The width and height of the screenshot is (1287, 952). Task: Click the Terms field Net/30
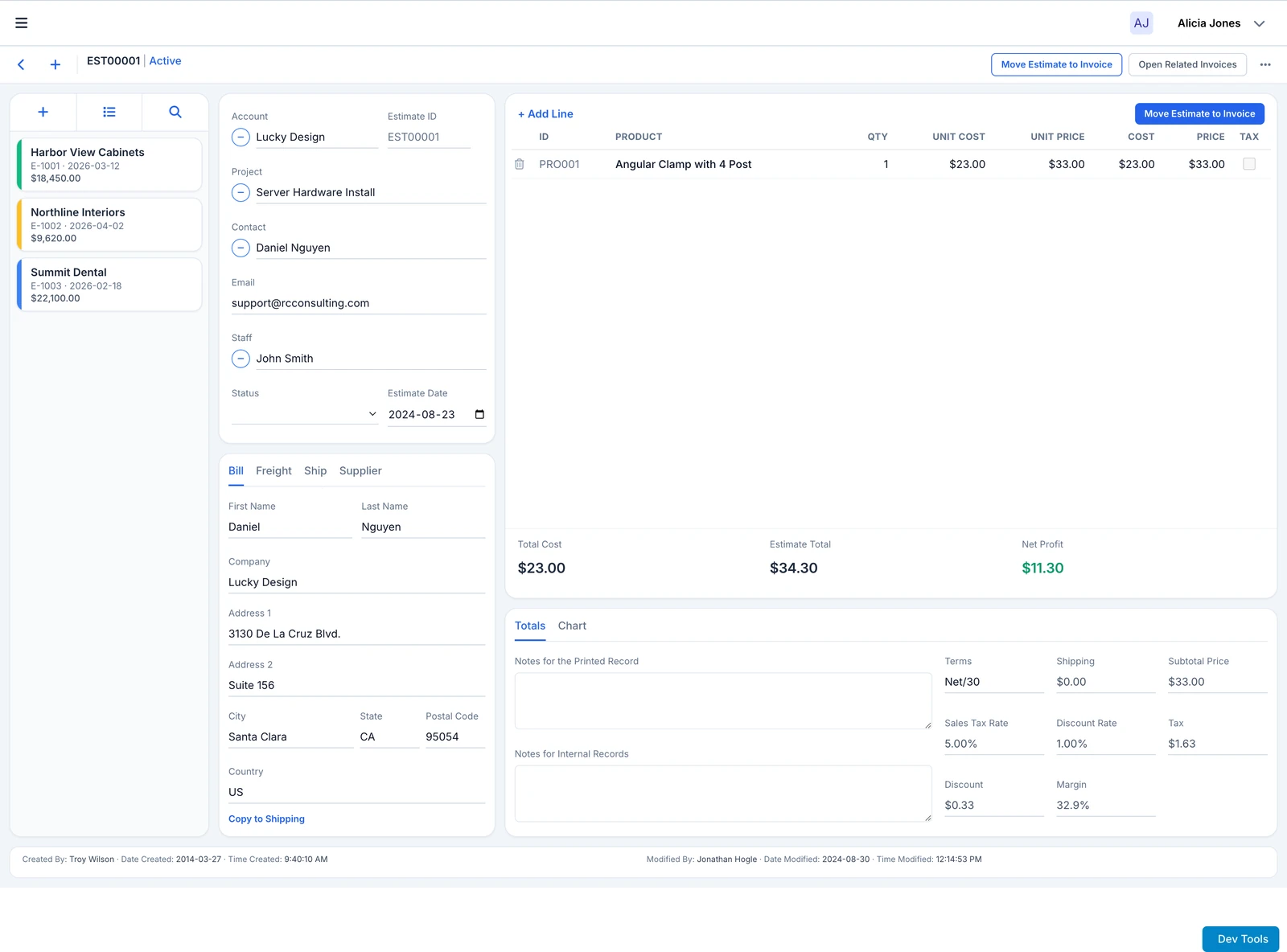click(994, 683)
